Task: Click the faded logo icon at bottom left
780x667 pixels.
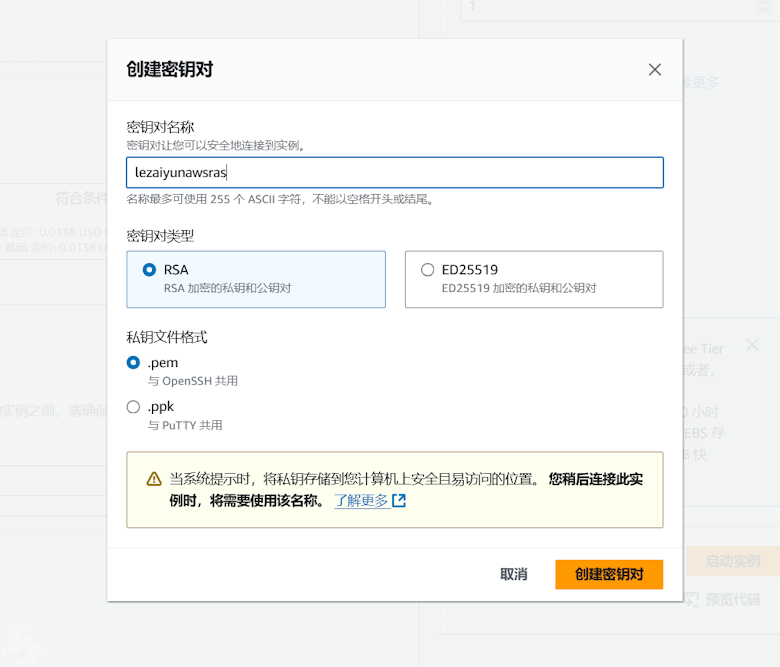Action: pos(25,642)
